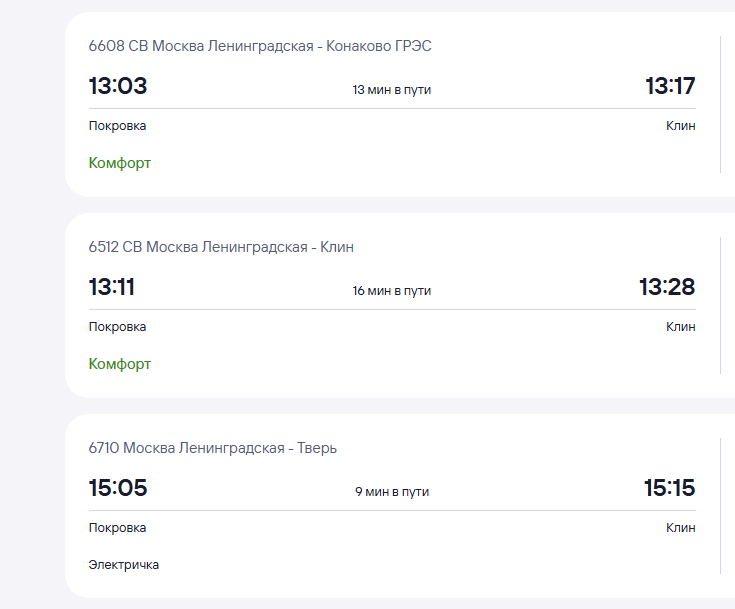Open train 6710 Москва Ленинградская - Тверь
This screenshot has width=735, height=609.
213,448
